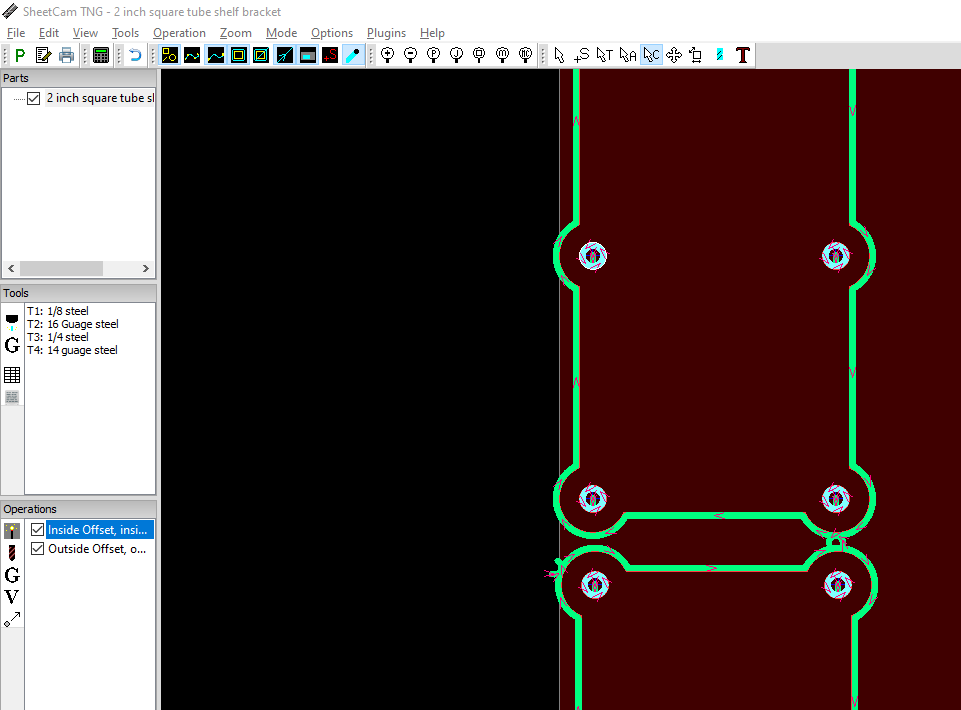The image size is (961, 710).
Task: Click the zoom to job (J) magnifier
Action: [457, 55]
